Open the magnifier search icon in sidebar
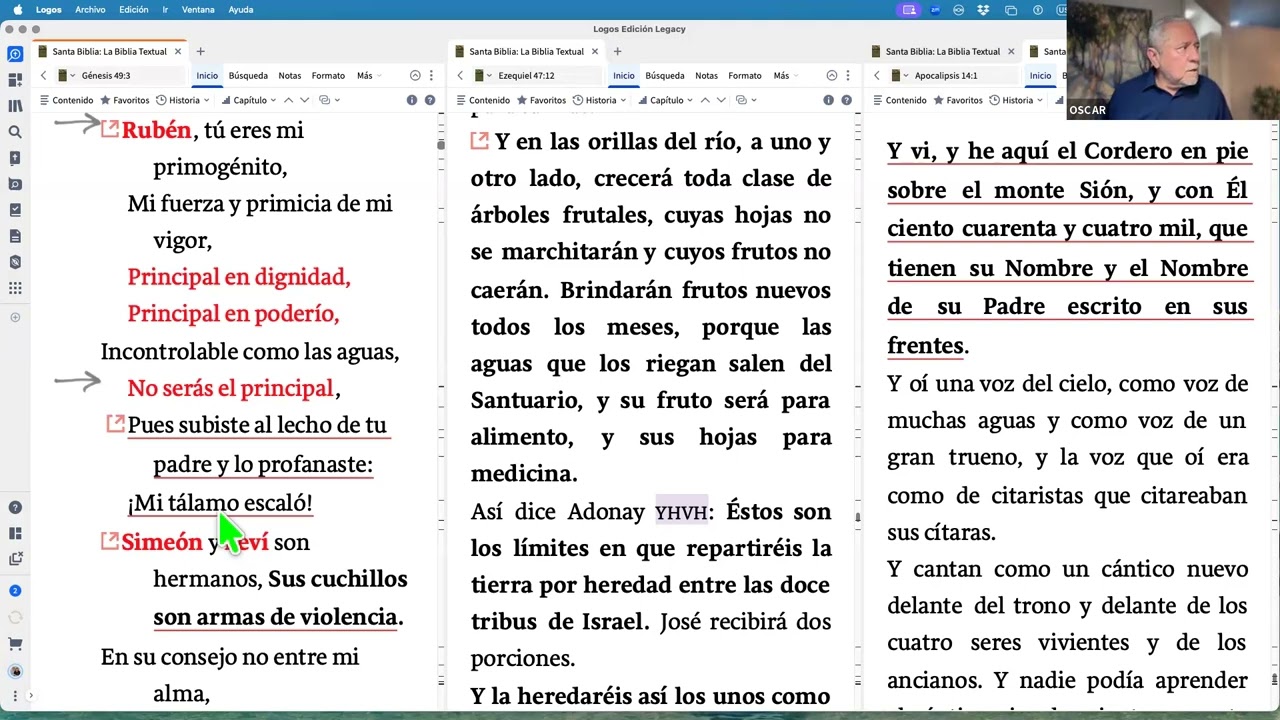This screenshot has height=720, width=1280. [x=15, y=132]
